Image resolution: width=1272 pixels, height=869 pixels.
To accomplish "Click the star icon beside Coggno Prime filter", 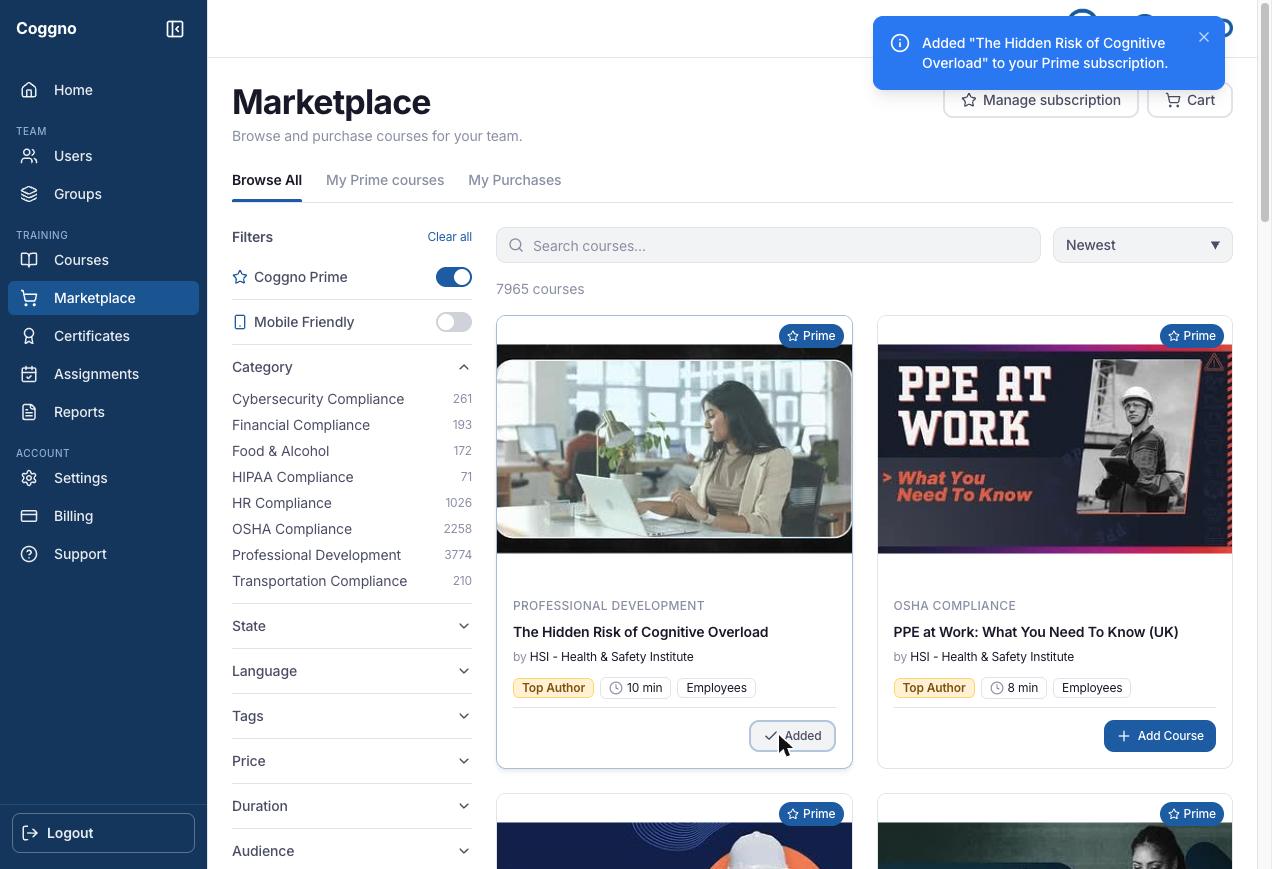I will [x=240, y=277].
